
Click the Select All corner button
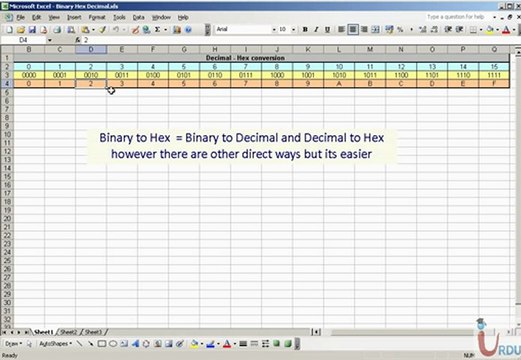7,49
